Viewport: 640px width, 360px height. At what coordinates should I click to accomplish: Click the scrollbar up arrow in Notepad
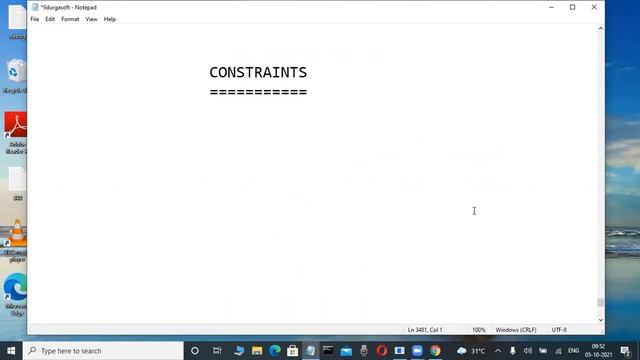[600, 28]
